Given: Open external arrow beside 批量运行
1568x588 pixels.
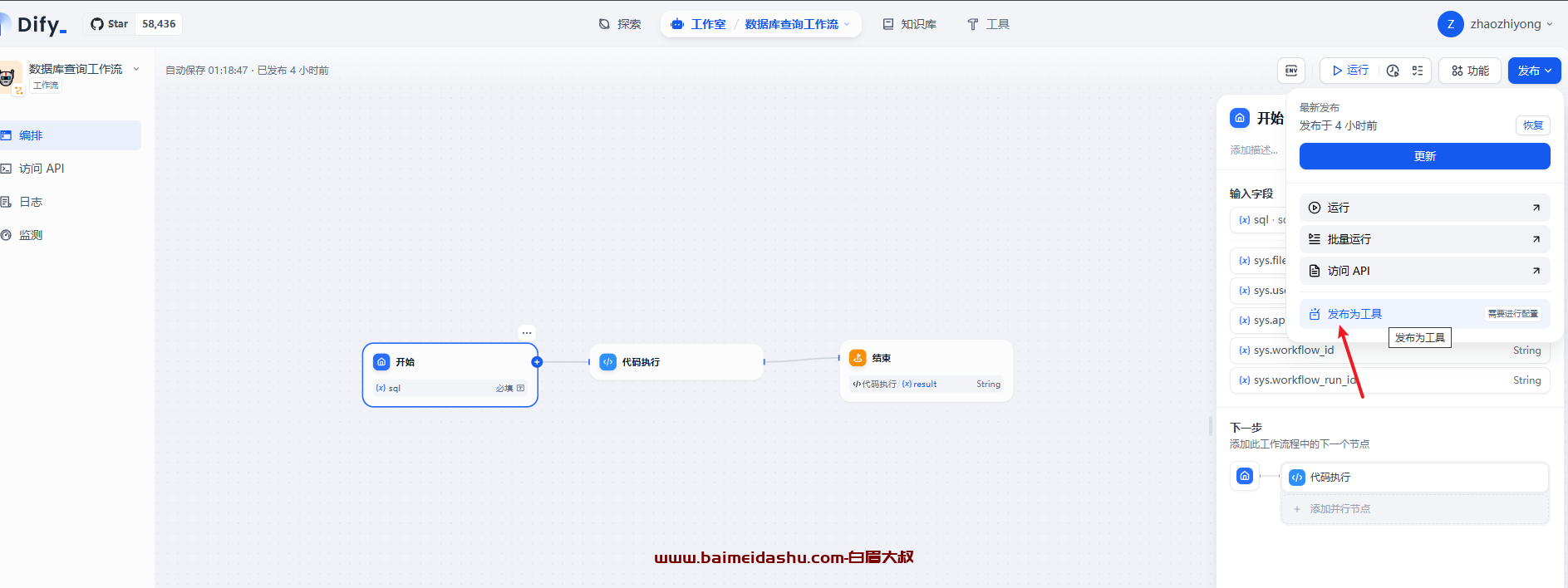Looking at the screenshot, I should [x=1536, y=239].
